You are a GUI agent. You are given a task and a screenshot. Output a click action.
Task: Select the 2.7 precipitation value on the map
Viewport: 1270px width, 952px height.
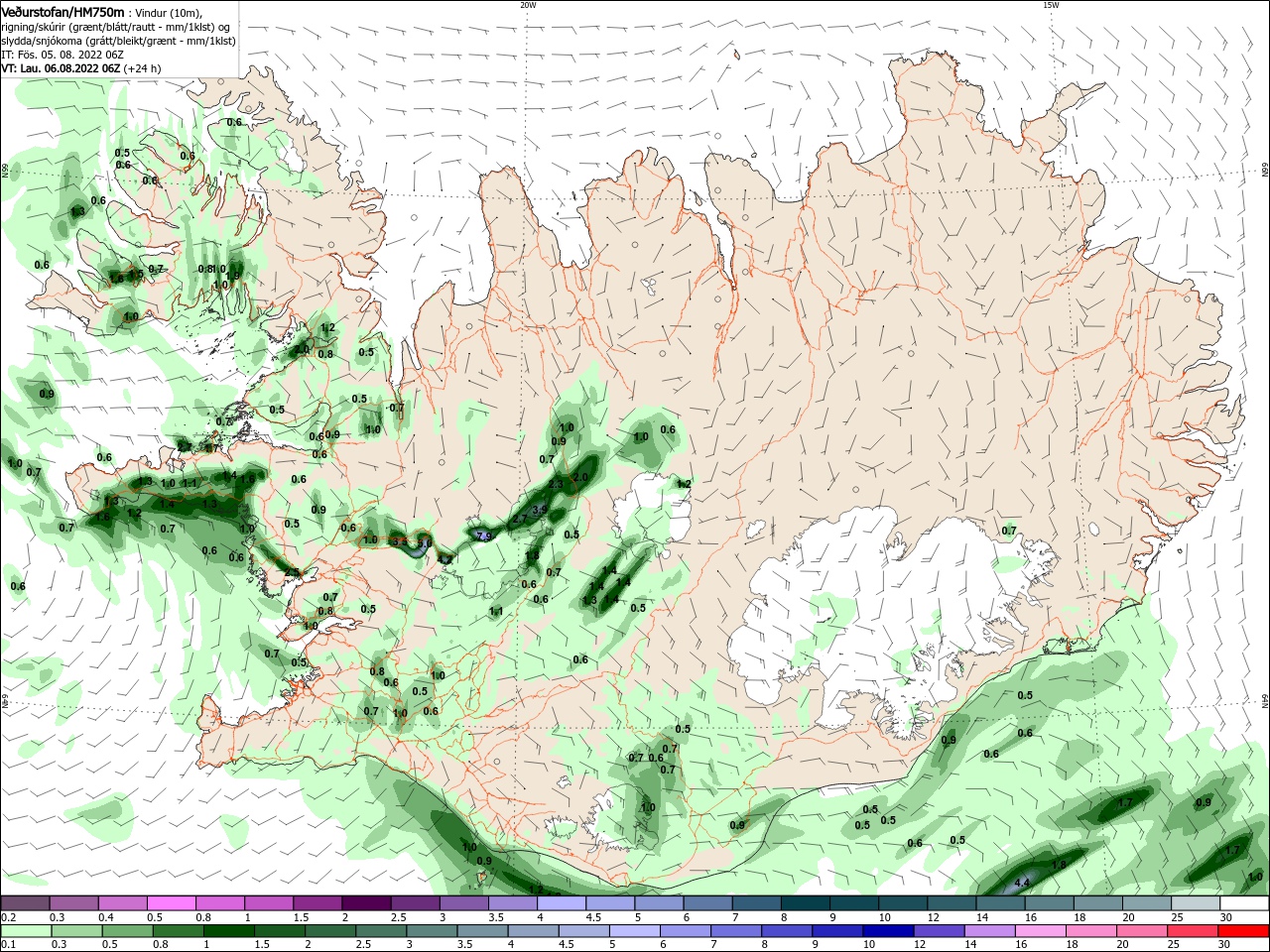(520, 519)
